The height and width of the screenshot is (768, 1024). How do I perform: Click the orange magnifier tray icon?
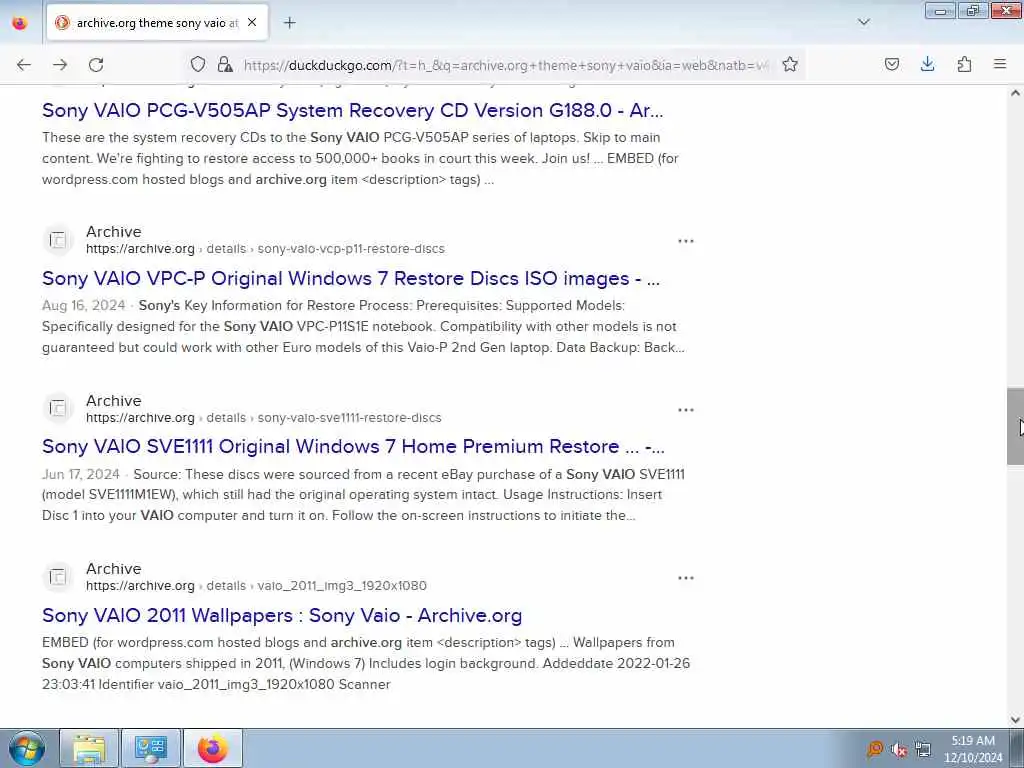tap(875, 749)
